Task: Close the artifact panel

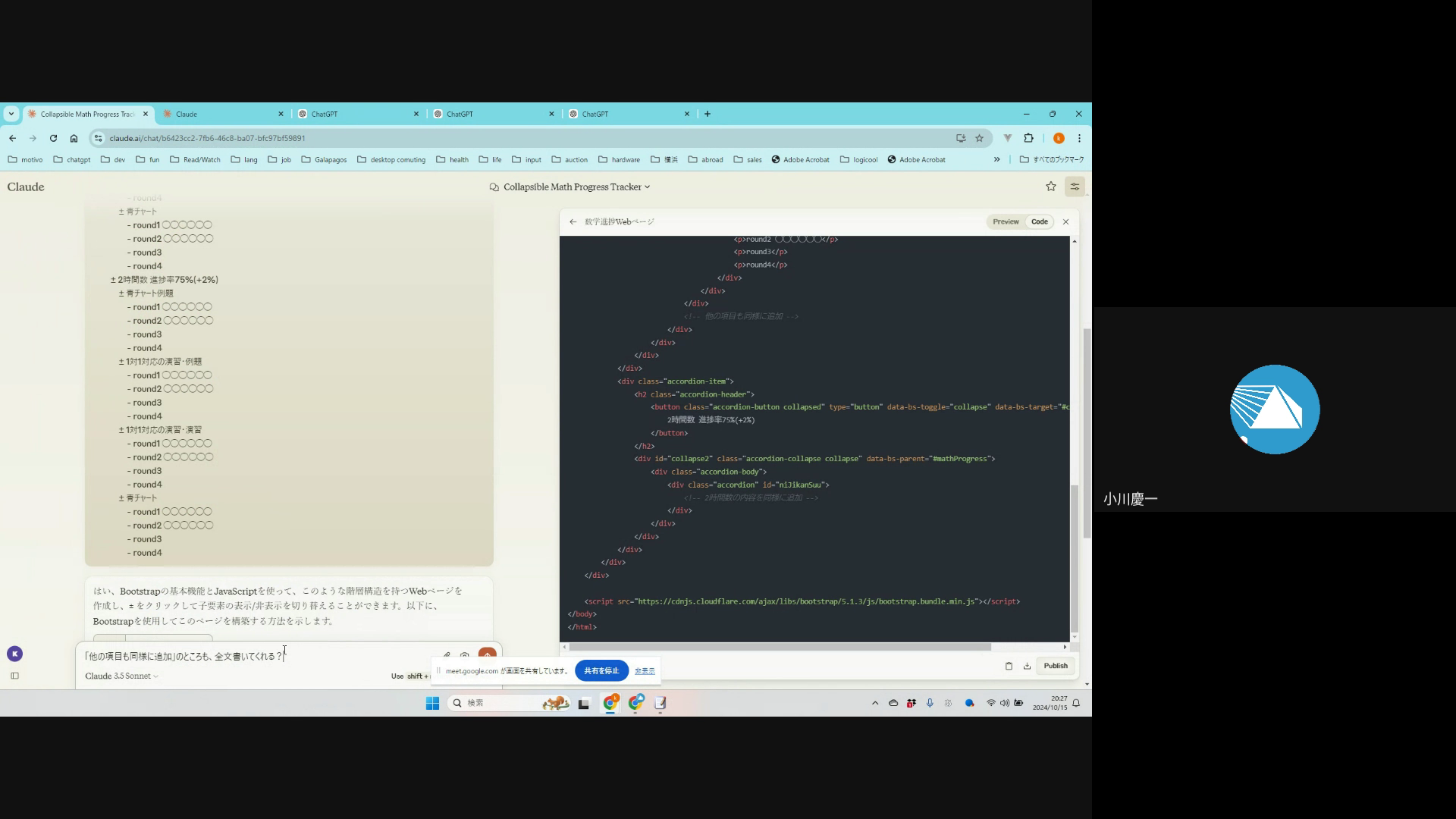Action: point(1065,222)
